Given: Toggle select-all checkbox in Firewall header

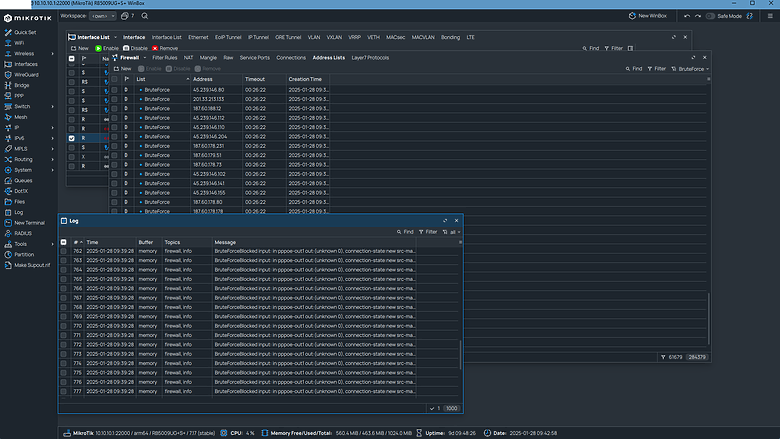Looking at the screenshot, I should tap(114, 79).
